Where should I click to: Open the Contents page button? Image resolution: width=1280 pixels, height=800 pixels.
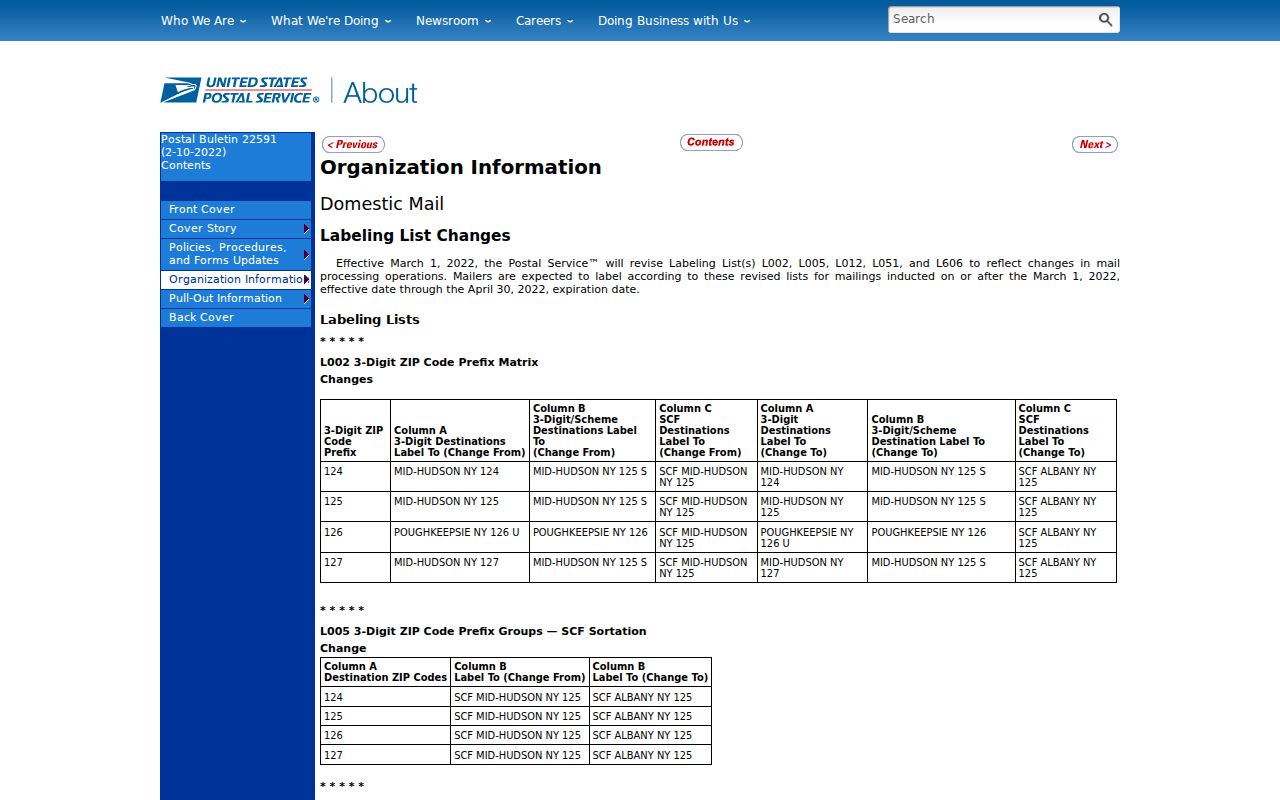[x=711, y=142]
